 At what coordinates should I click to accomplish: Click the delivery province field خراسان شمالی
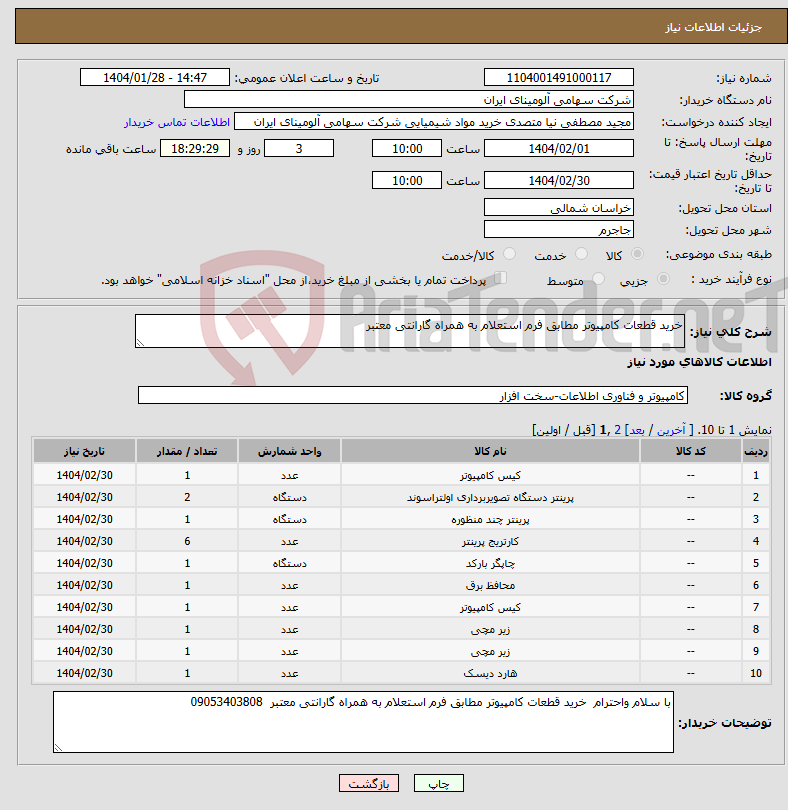coord(559,208)
